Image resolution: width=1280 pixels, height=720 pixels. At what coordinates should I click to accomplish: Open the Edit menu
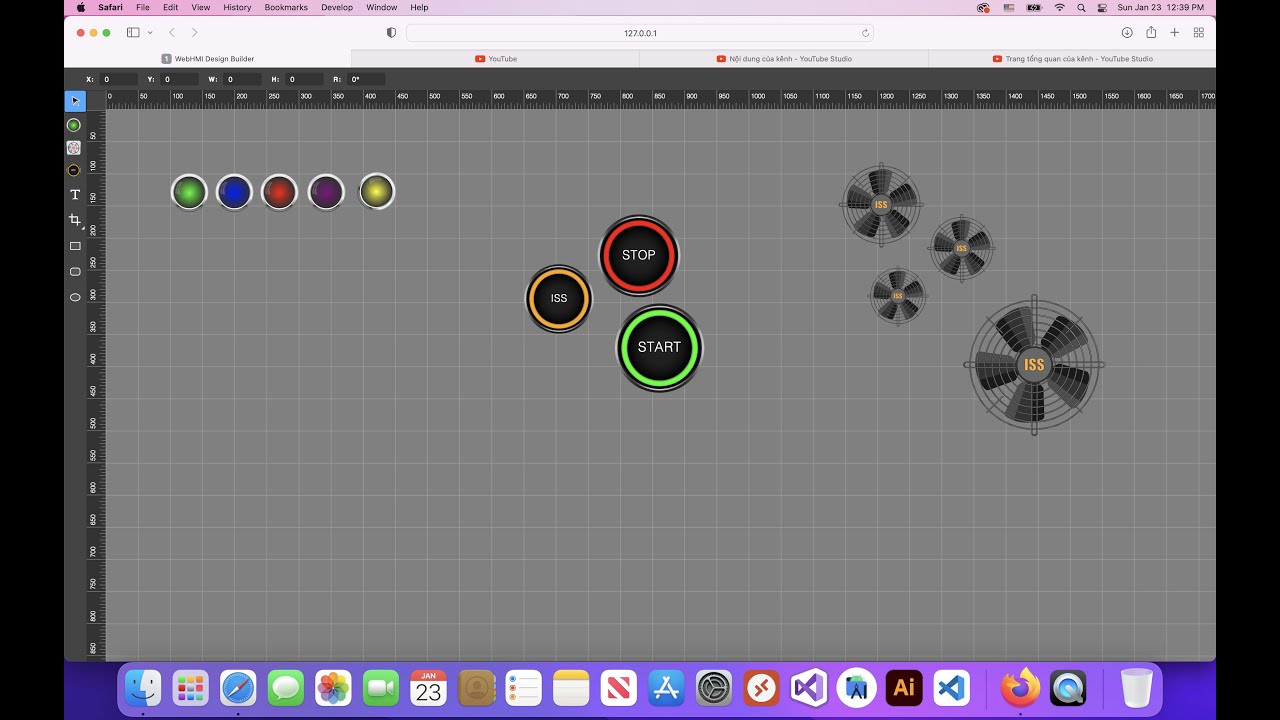click(171, 7)
